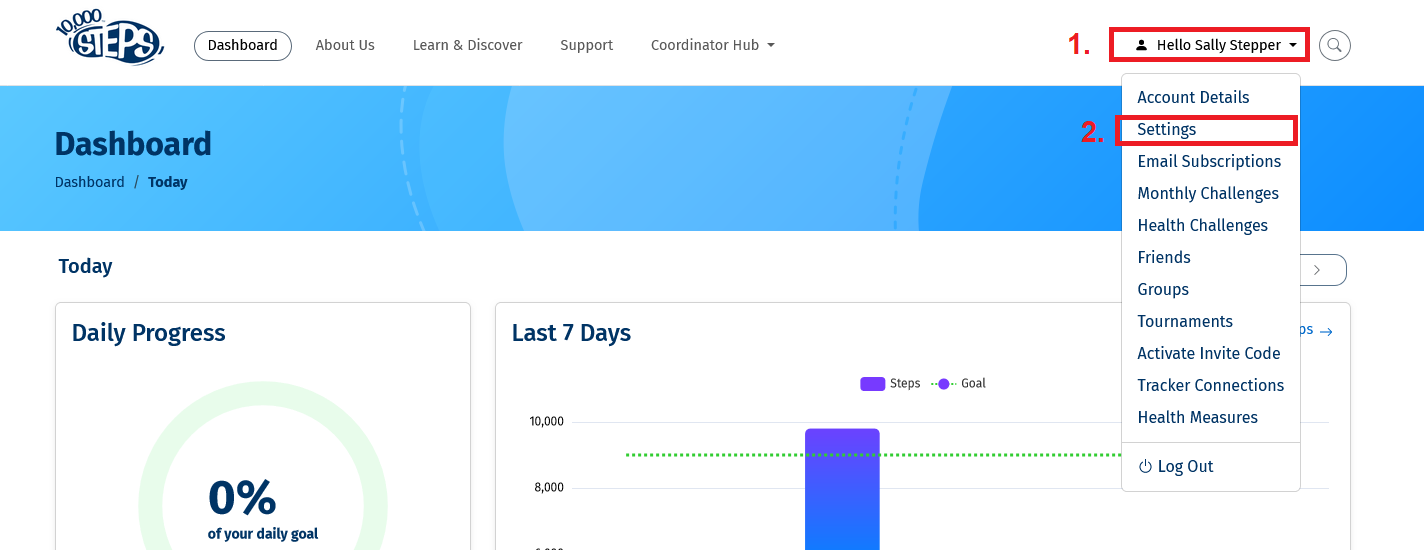Click the Dashboard breadcrumb link
1424x550 pixels.
(90, 182)
